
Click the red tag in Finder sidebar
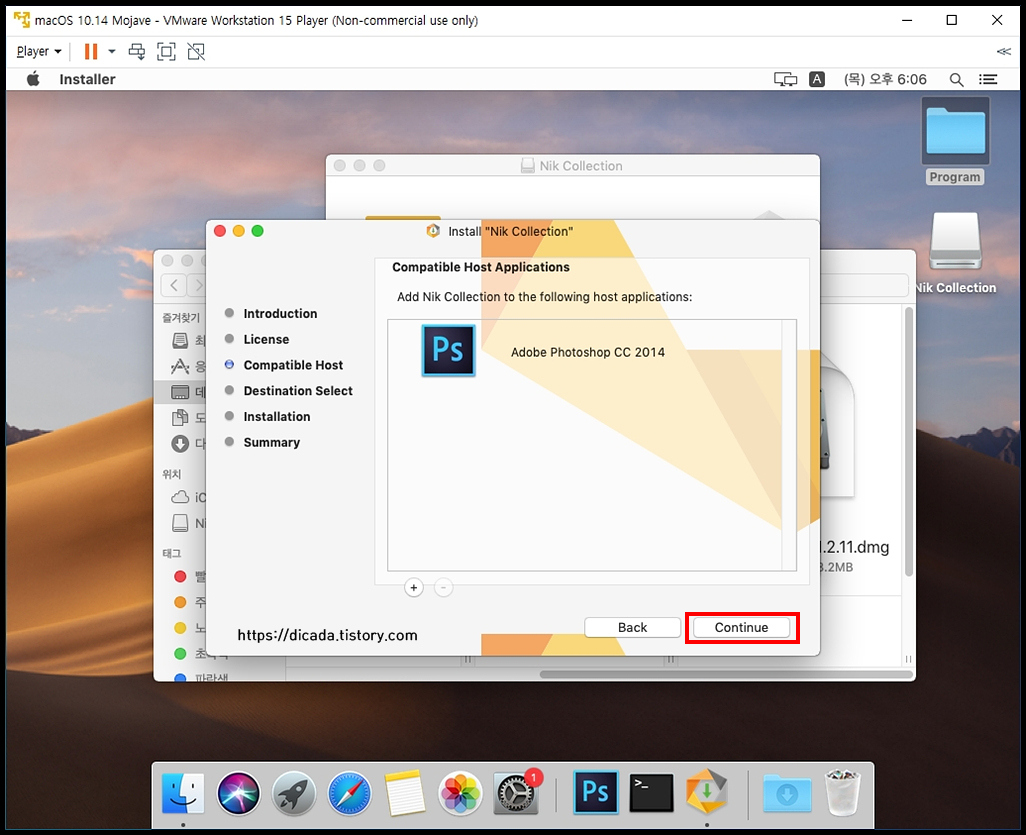click(x=180, y=577)
